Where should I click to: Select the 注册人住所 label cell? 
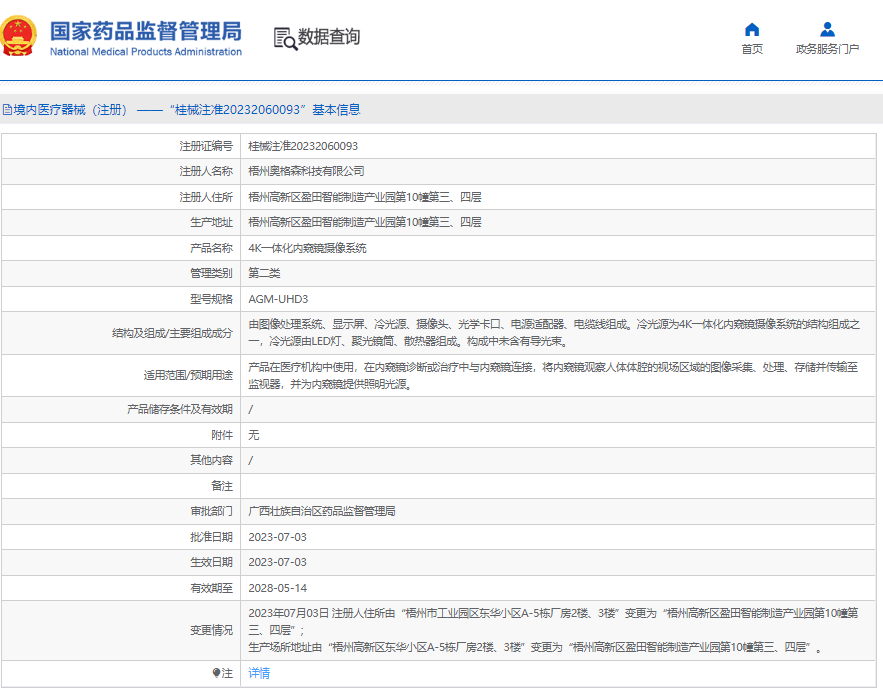tap(121, 197)
